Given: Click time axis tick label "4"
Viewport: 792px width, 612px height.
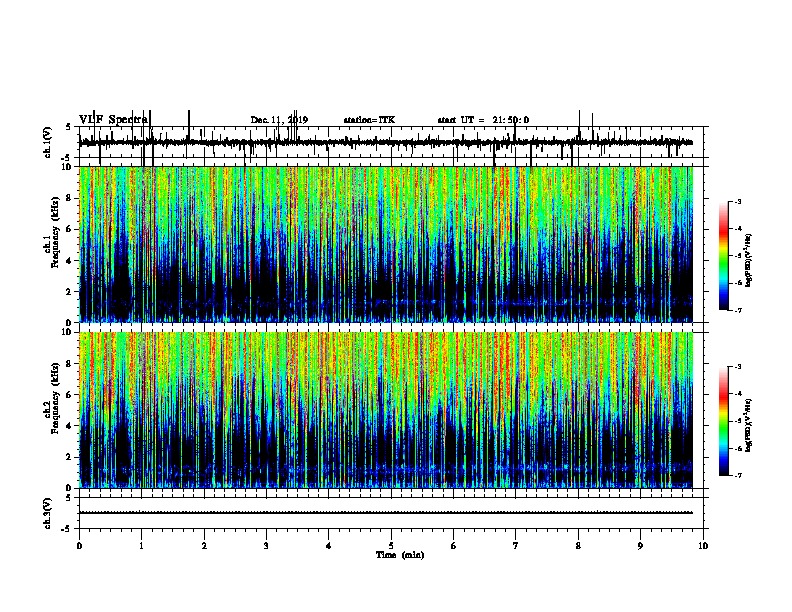Looking at the screenshot, I should [x=329, y=546].
